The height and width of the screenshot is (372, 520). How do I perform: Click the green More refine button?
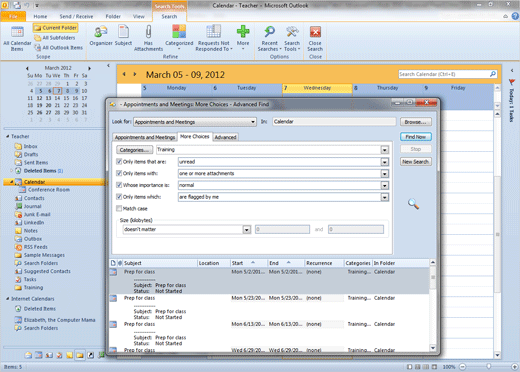[243, 38]
